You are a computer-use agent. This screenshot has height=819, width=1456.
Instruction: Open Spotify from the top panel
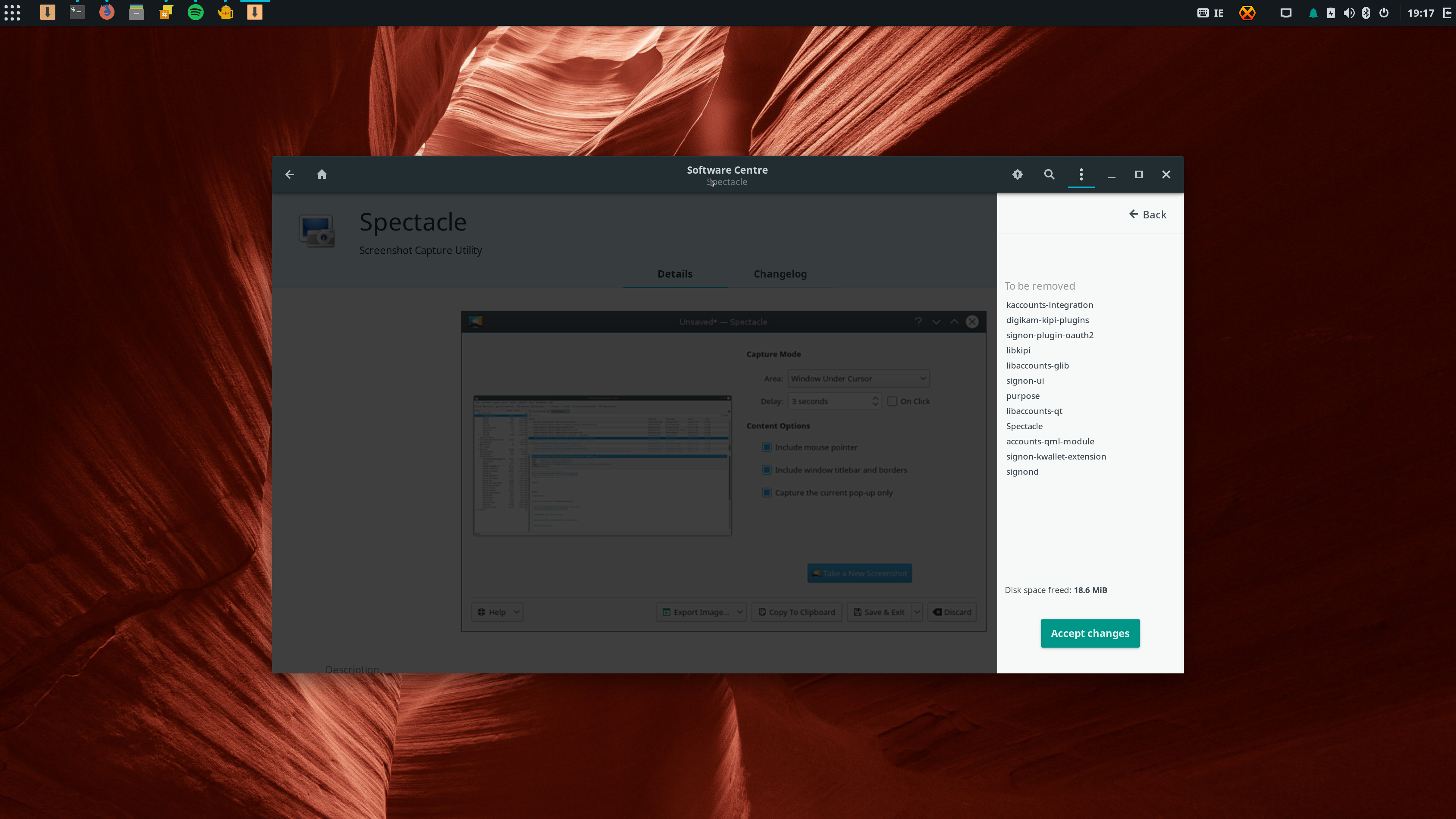tap(196, 13)
